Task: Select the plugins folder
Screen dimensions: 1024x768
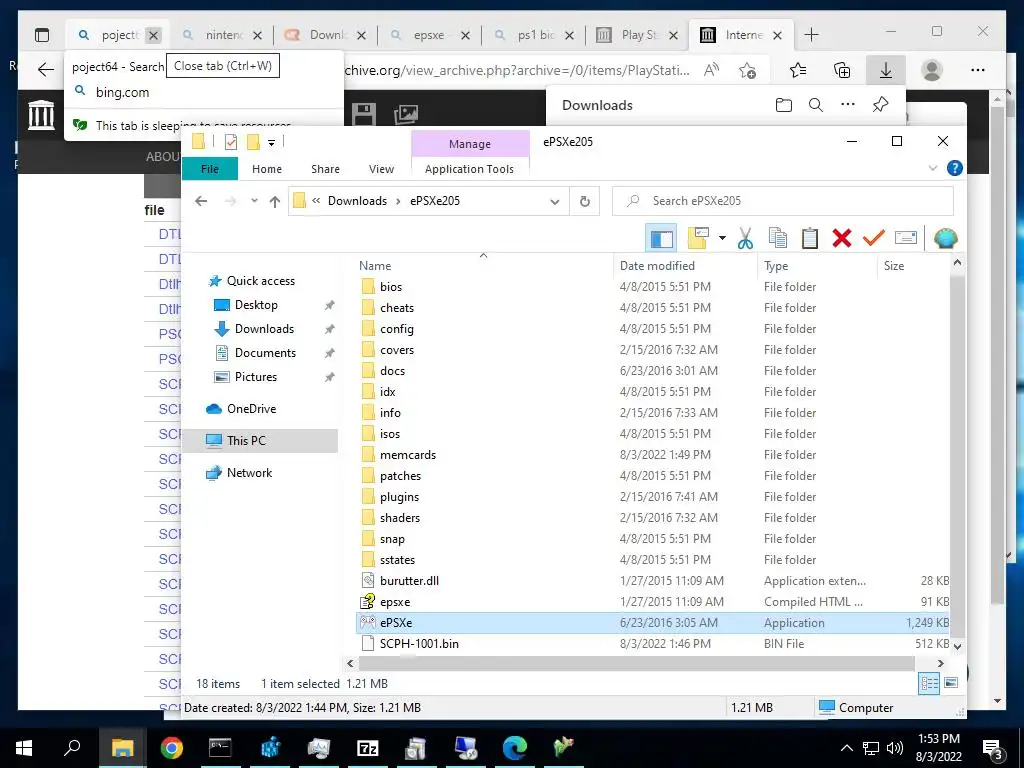Action: [x=399, y=497]
